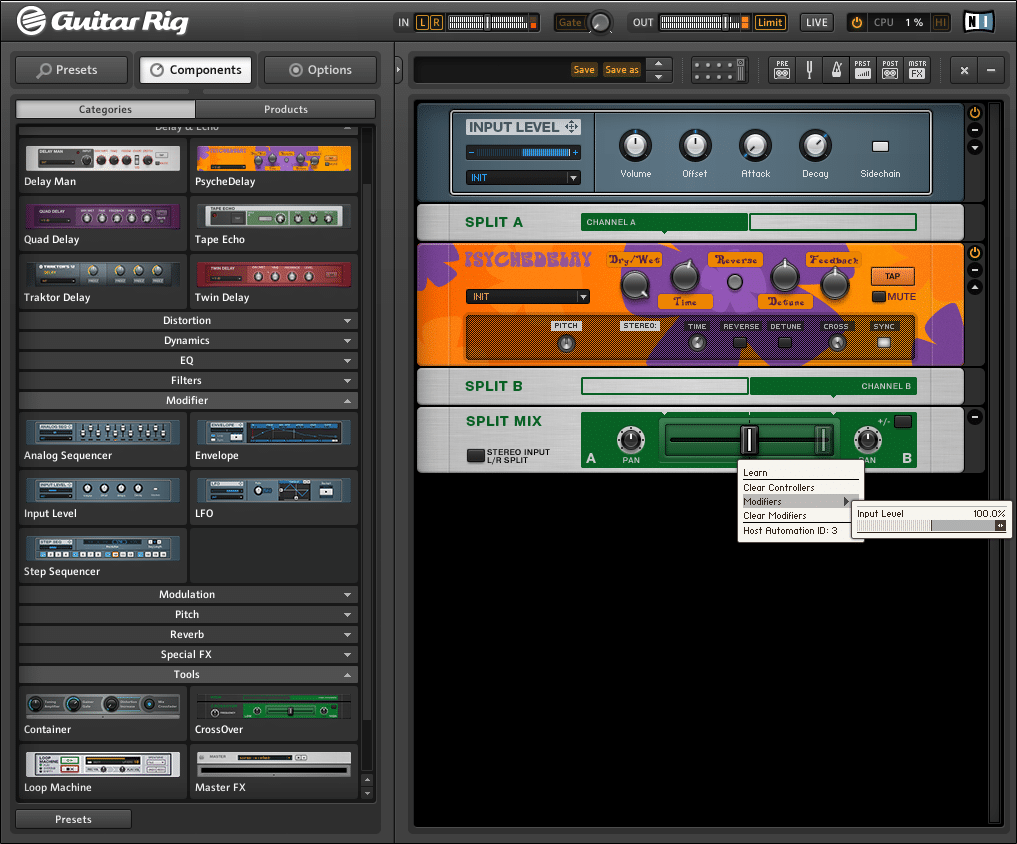The image size is (1017, 844).
Task: Click the preset name display field
Action: (492, 69)
